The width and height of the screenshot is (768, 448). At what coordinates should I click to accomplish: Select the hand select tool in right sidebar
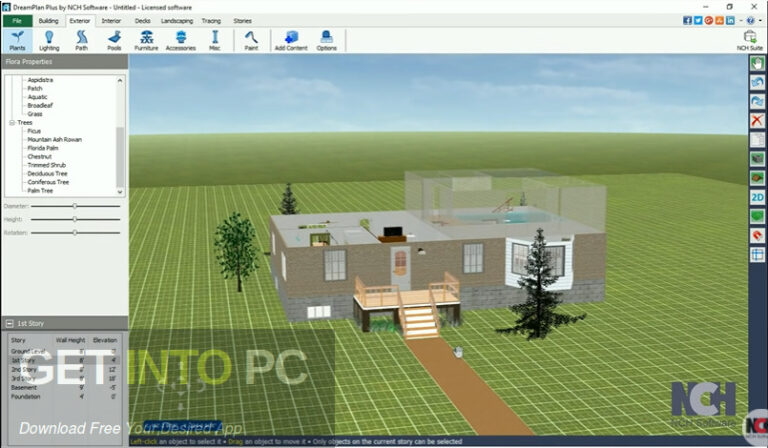click(757, 63)
